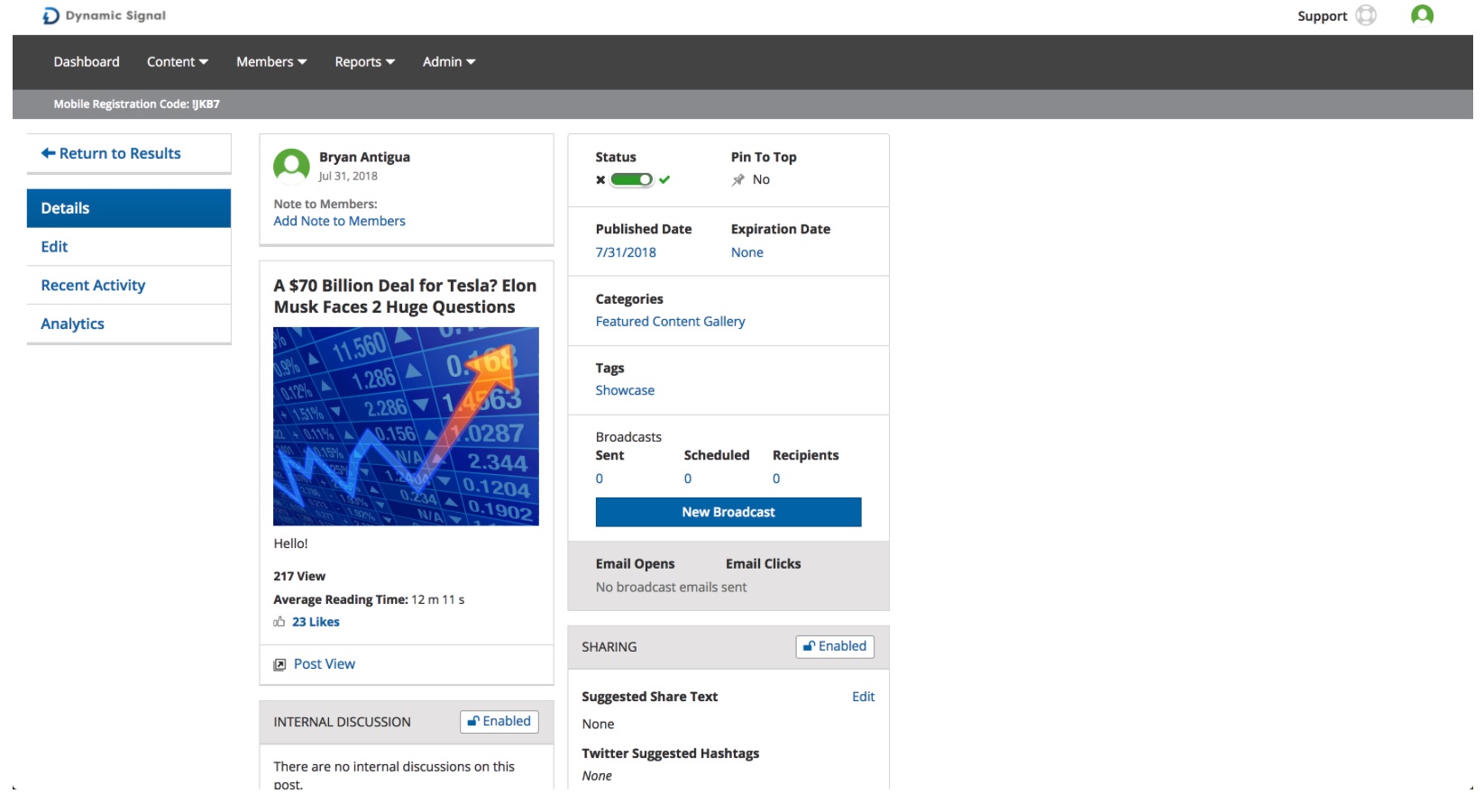Viewport: 1484px width, 812px height.
Task: Expand the Members dropdown menu
Action: tap(271, 61)
